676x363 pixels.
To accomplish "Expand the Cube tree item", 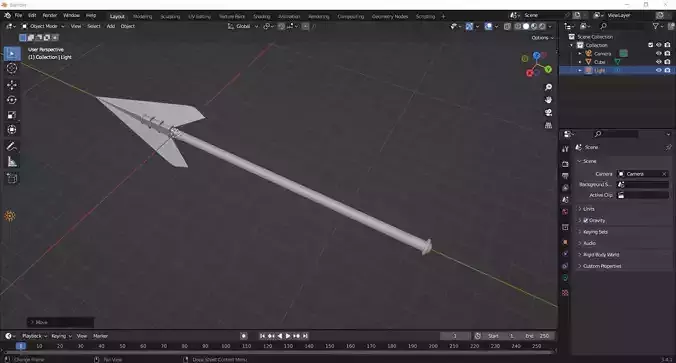I will tap(580, 62).
